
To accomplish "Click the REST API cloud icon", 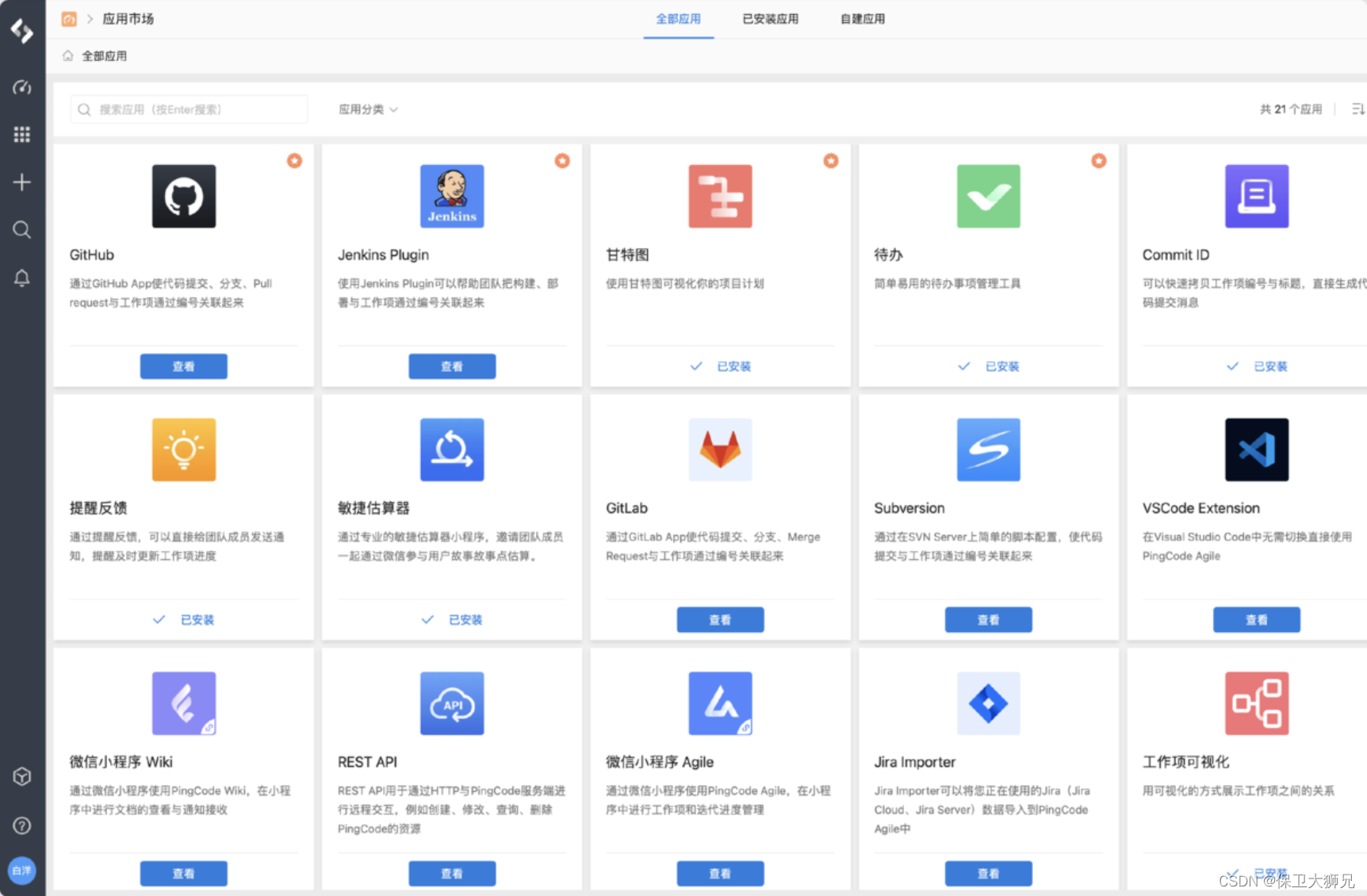I will tap(452, 703).
